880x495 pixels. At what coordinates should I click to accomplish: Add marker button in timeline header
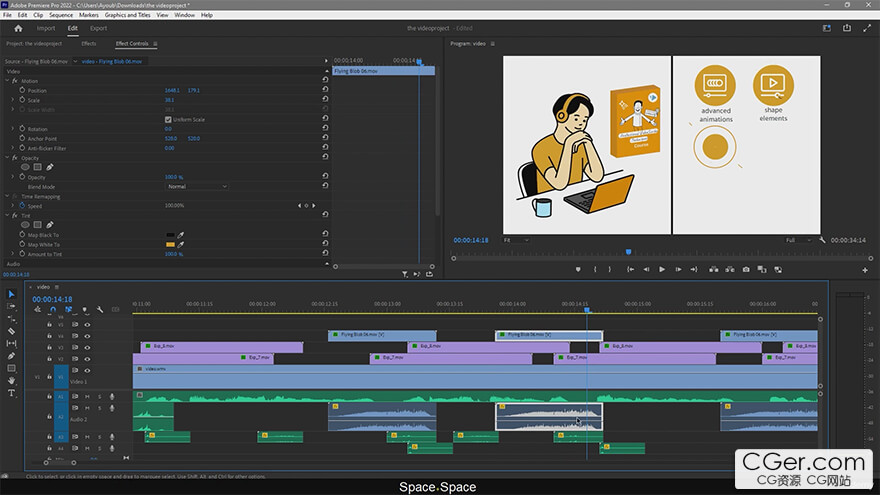pos(85,309)
